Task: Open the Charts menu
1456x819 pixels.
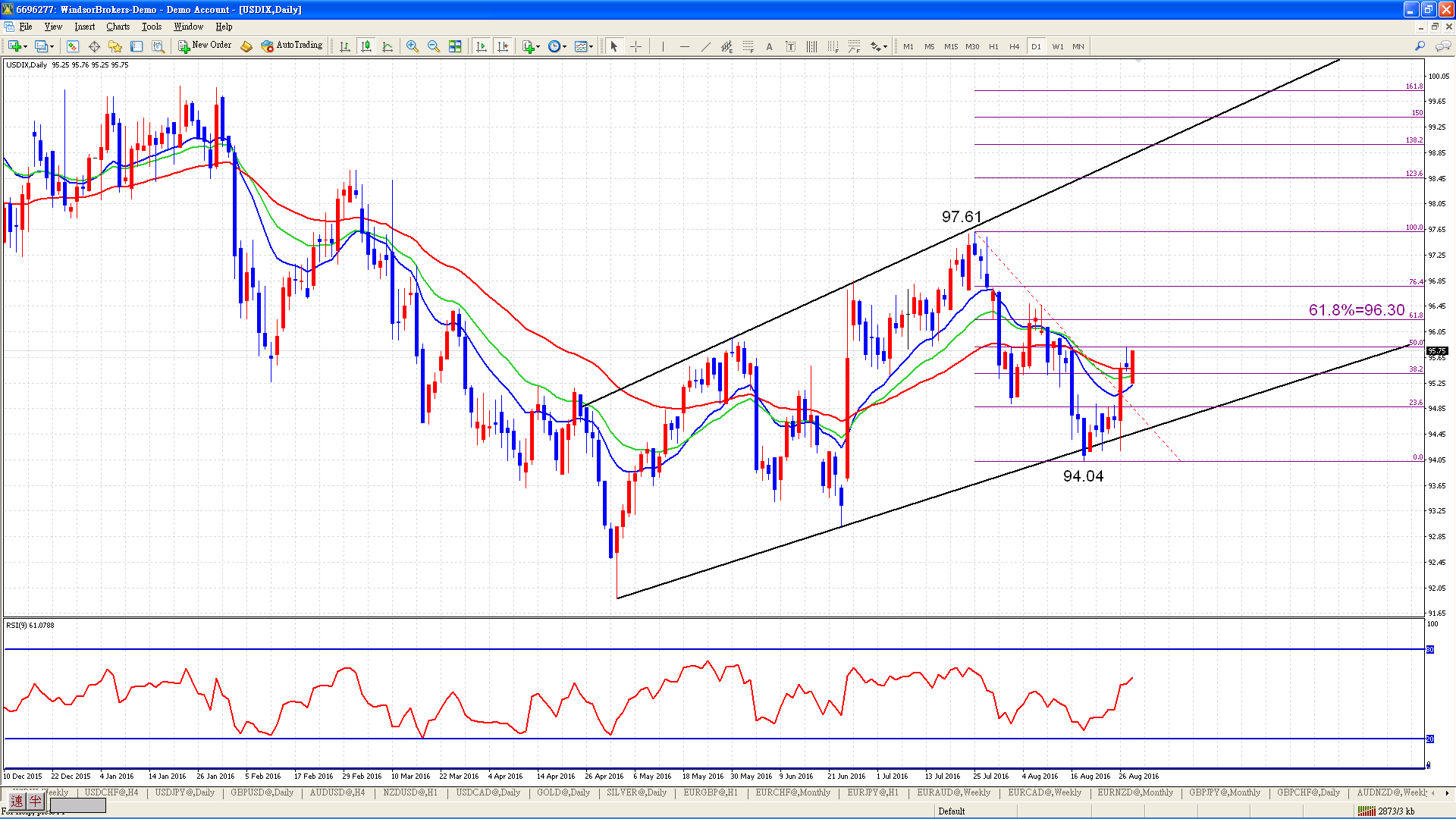Action: [x=118, y=27]
